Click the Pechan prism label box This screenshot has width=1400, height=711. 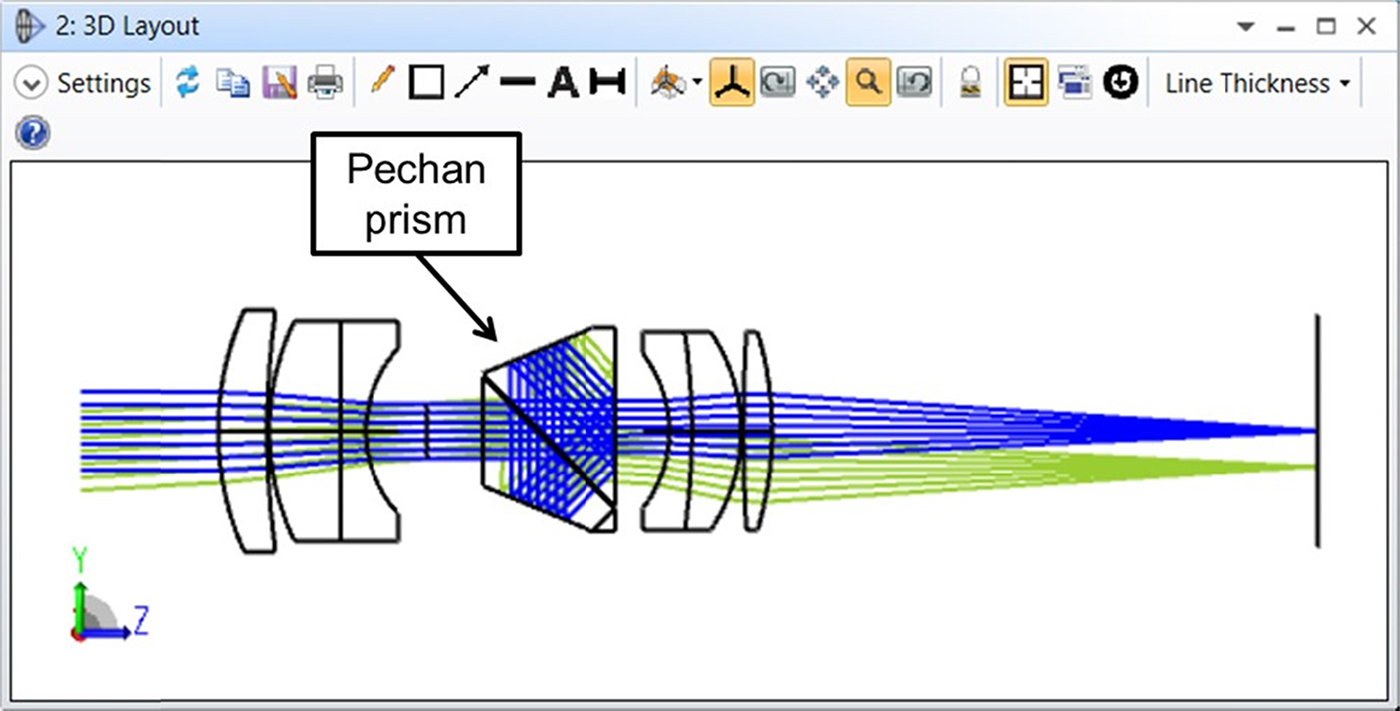(x=416, y=193)
